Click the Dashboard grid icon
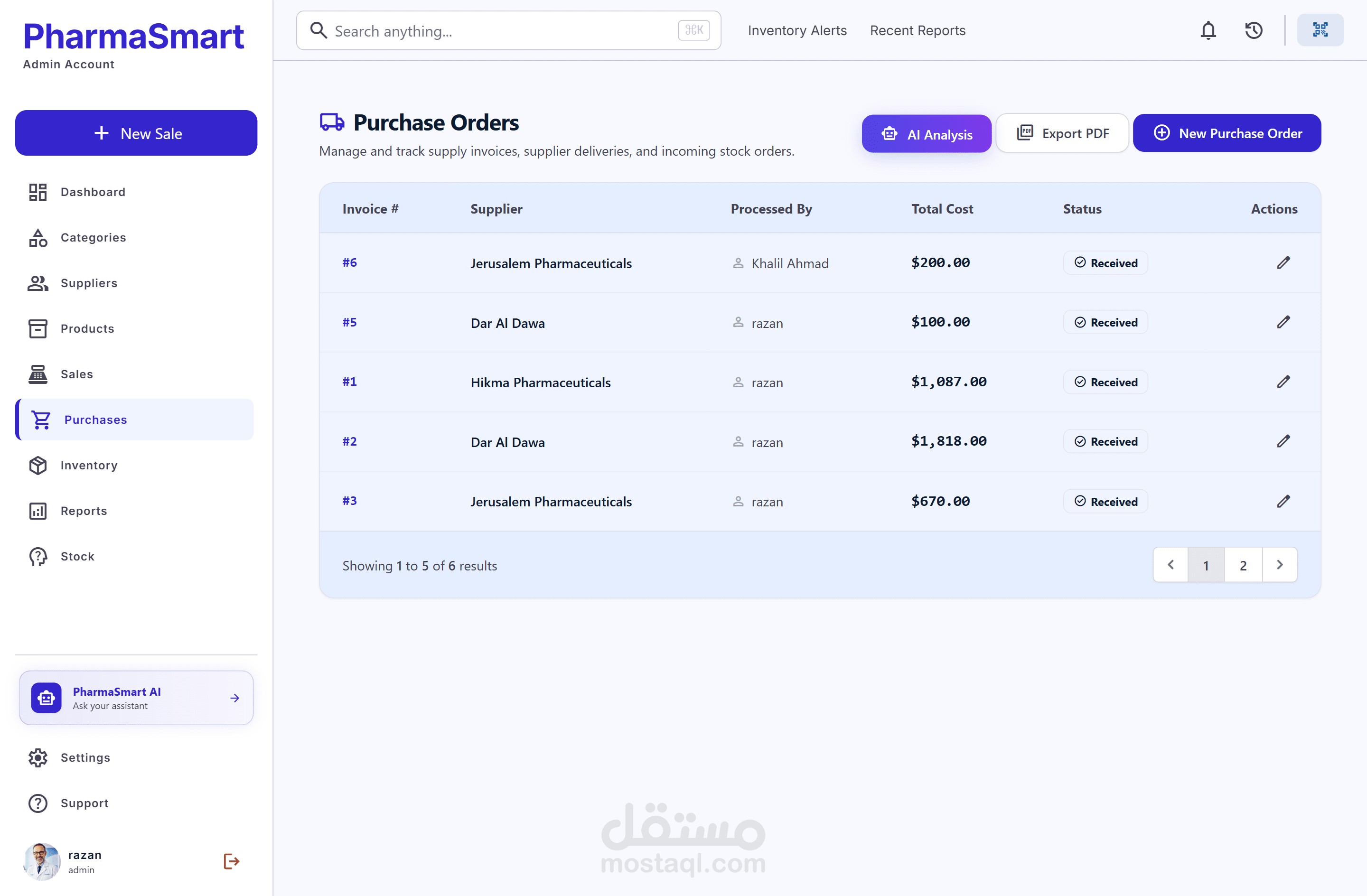Screen dimensions: 1367x896 (38, 192)
